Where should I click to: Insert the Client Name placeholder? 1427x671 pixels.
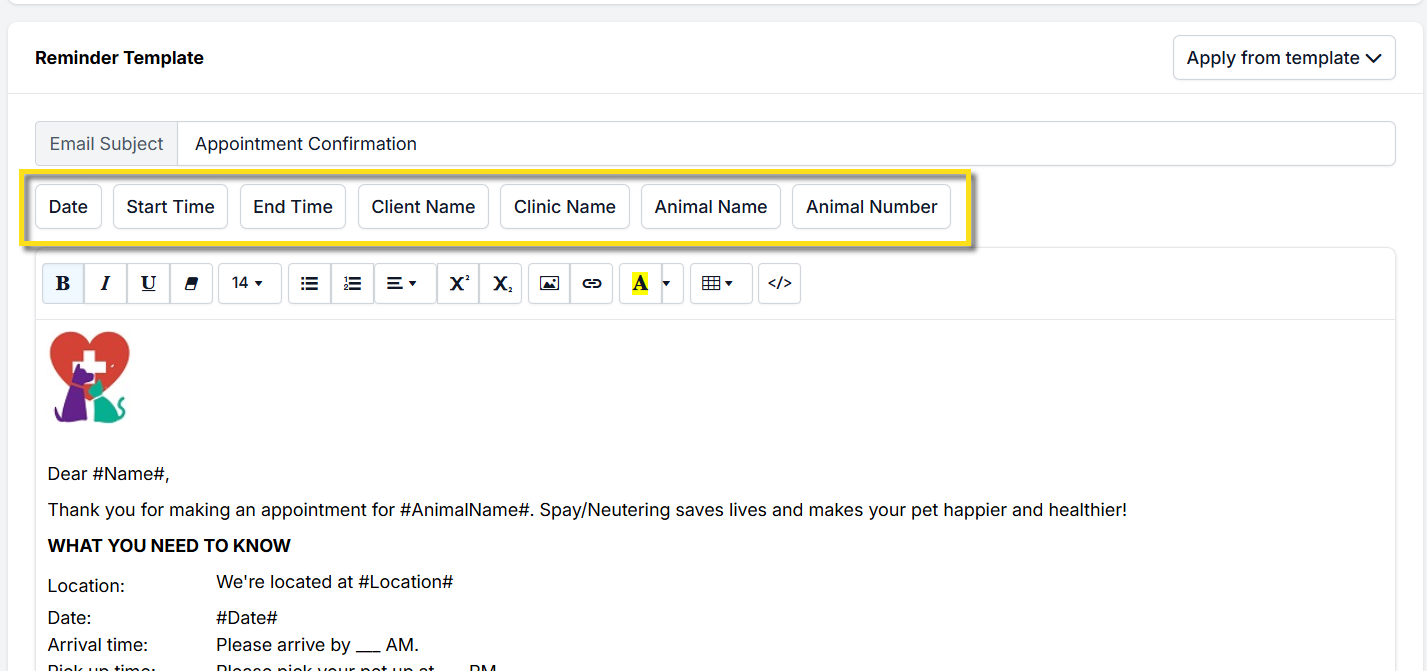tap(423, 207)
